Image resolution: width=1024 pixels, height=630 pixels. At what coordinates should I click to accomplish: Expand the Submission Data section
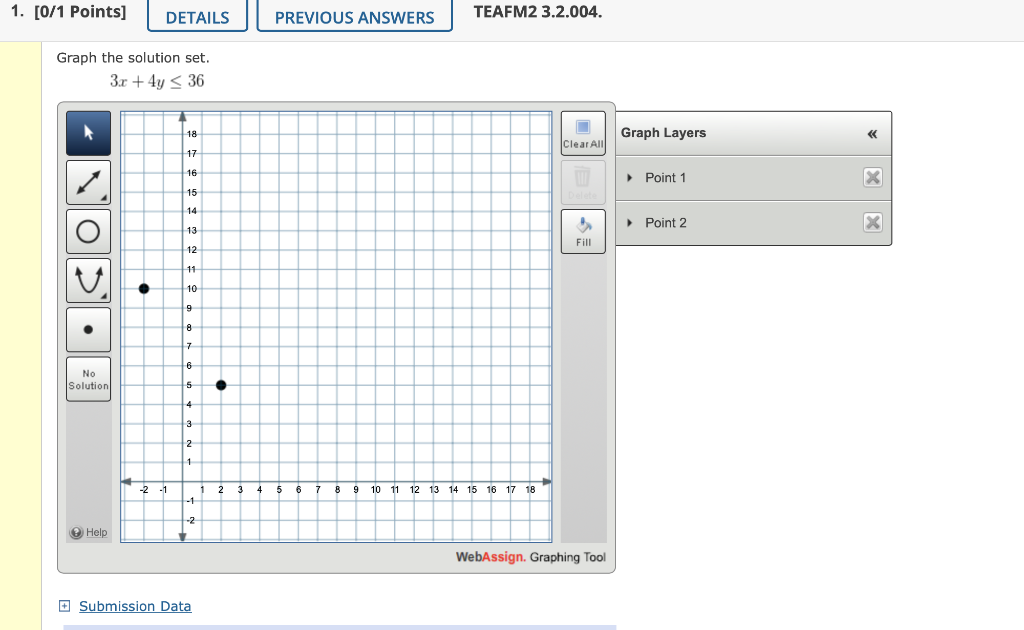click(64, 606)
